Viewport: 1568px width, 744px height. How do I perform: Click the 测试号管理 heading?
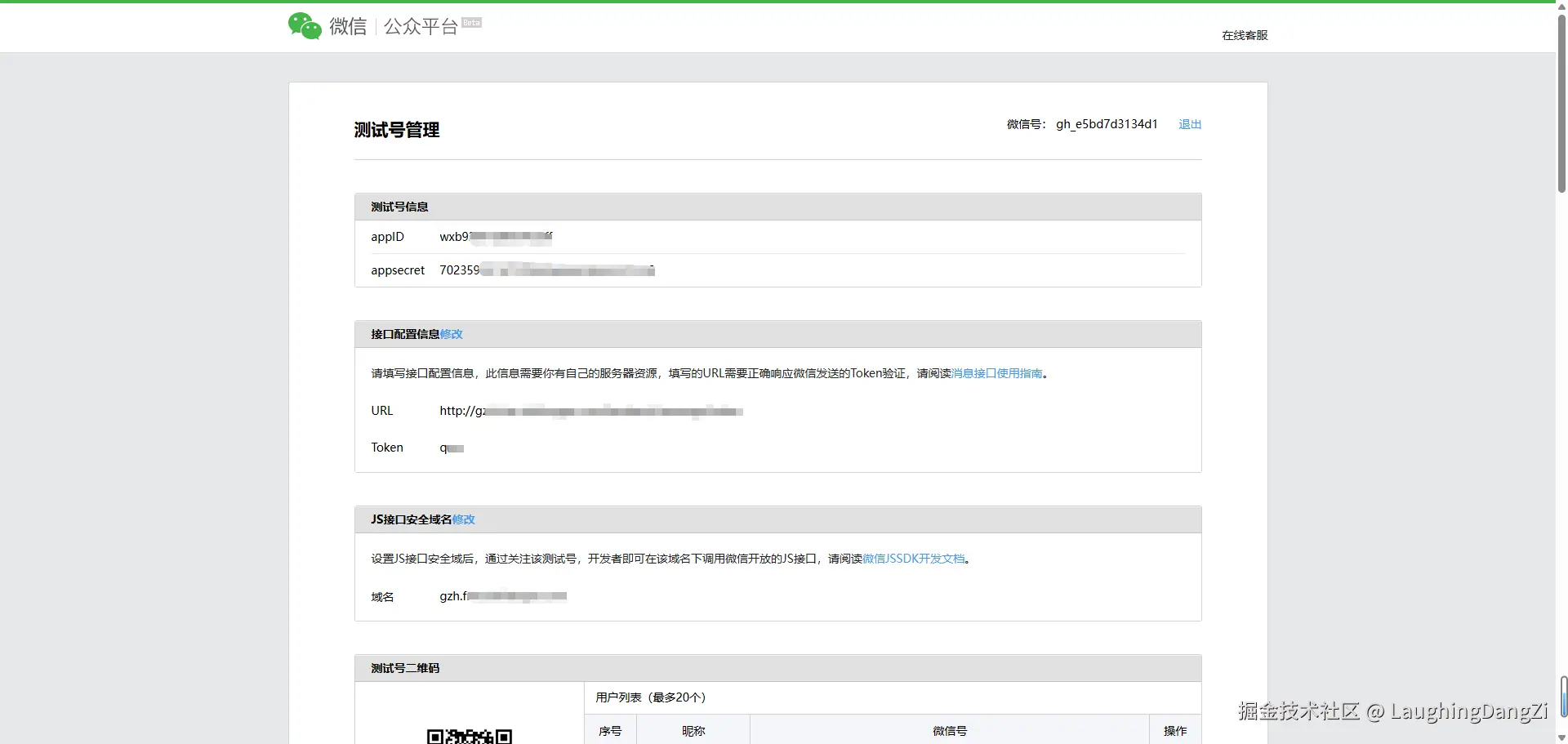coord(397,130)
